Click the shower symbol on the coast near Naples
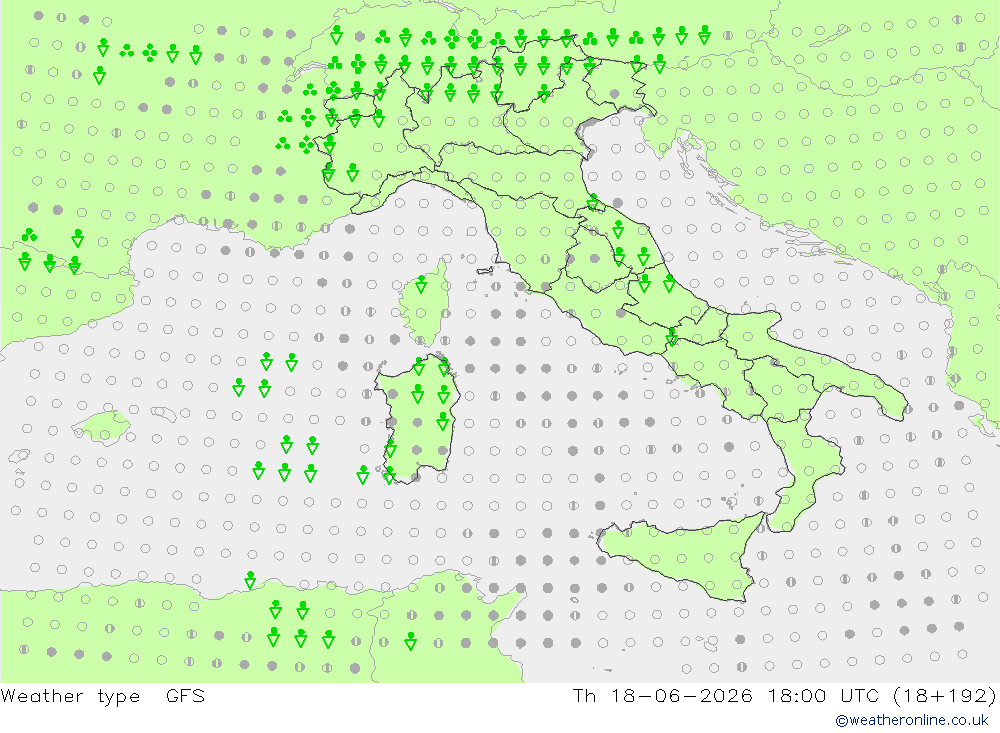 (x=672, y=336)
